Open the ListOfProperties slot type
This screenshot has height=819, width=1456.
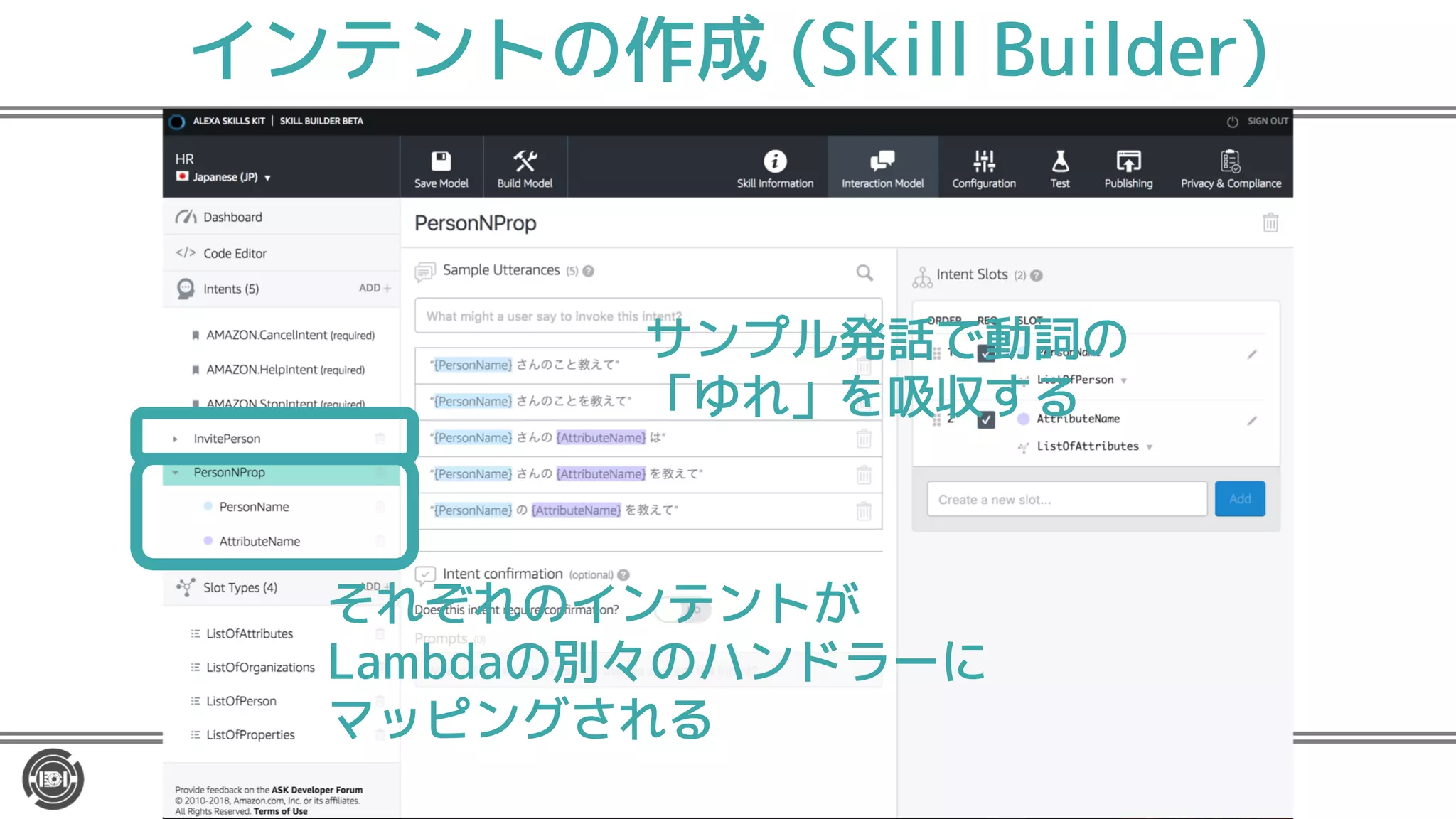(x=250, y=735)
